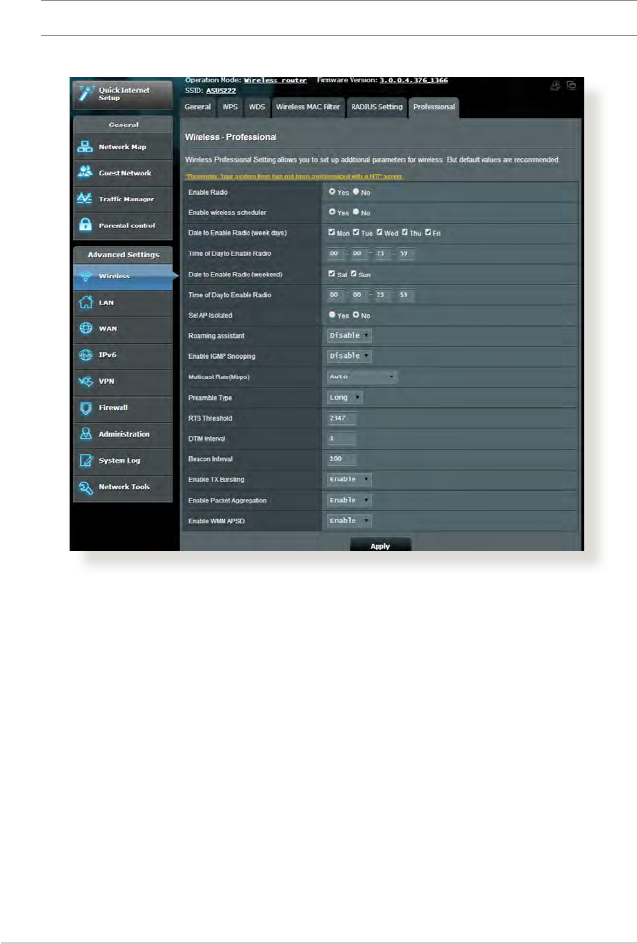Open the Guest Network menu item

123,172
